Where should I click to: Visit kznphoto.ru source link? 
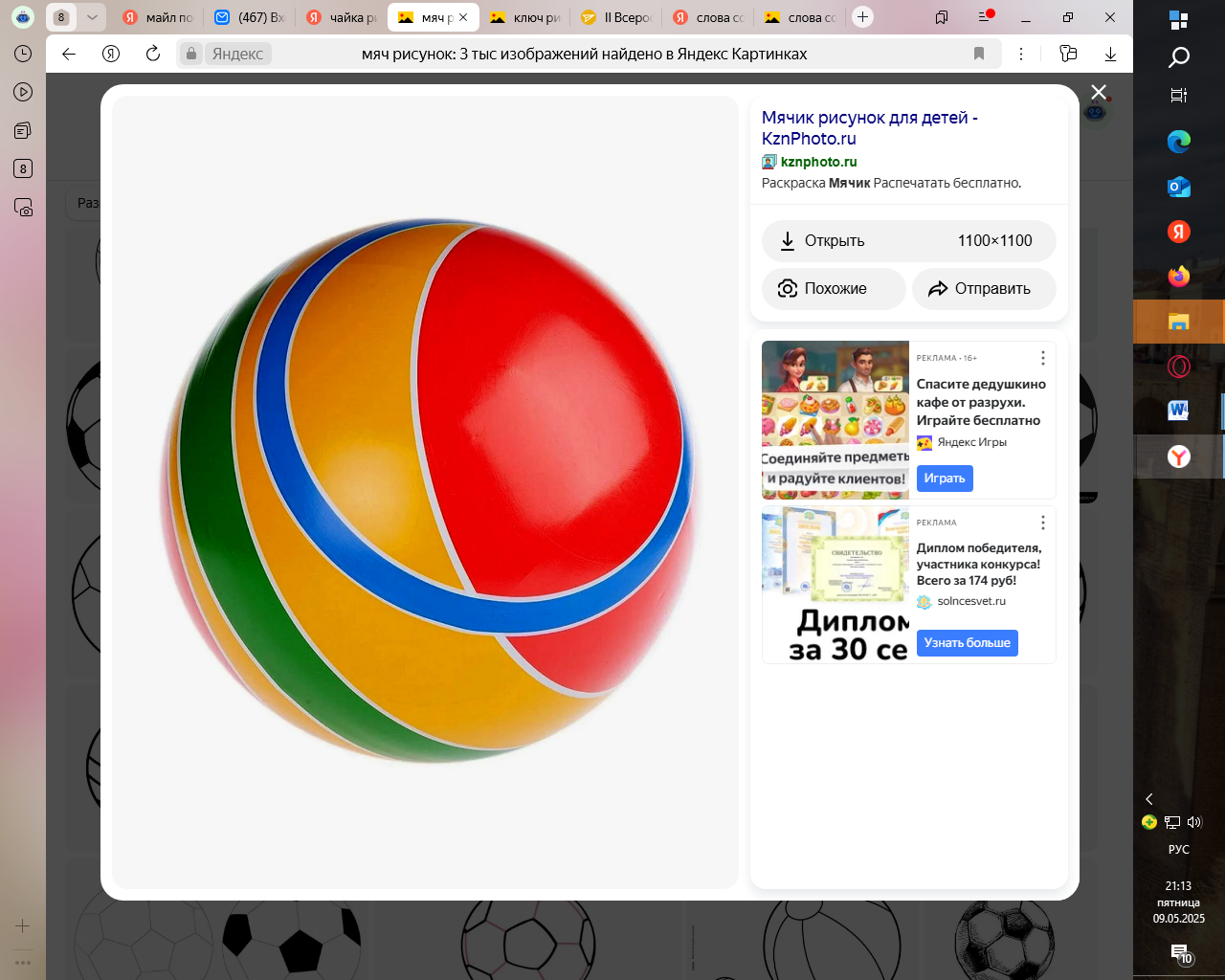pos(818,162)
